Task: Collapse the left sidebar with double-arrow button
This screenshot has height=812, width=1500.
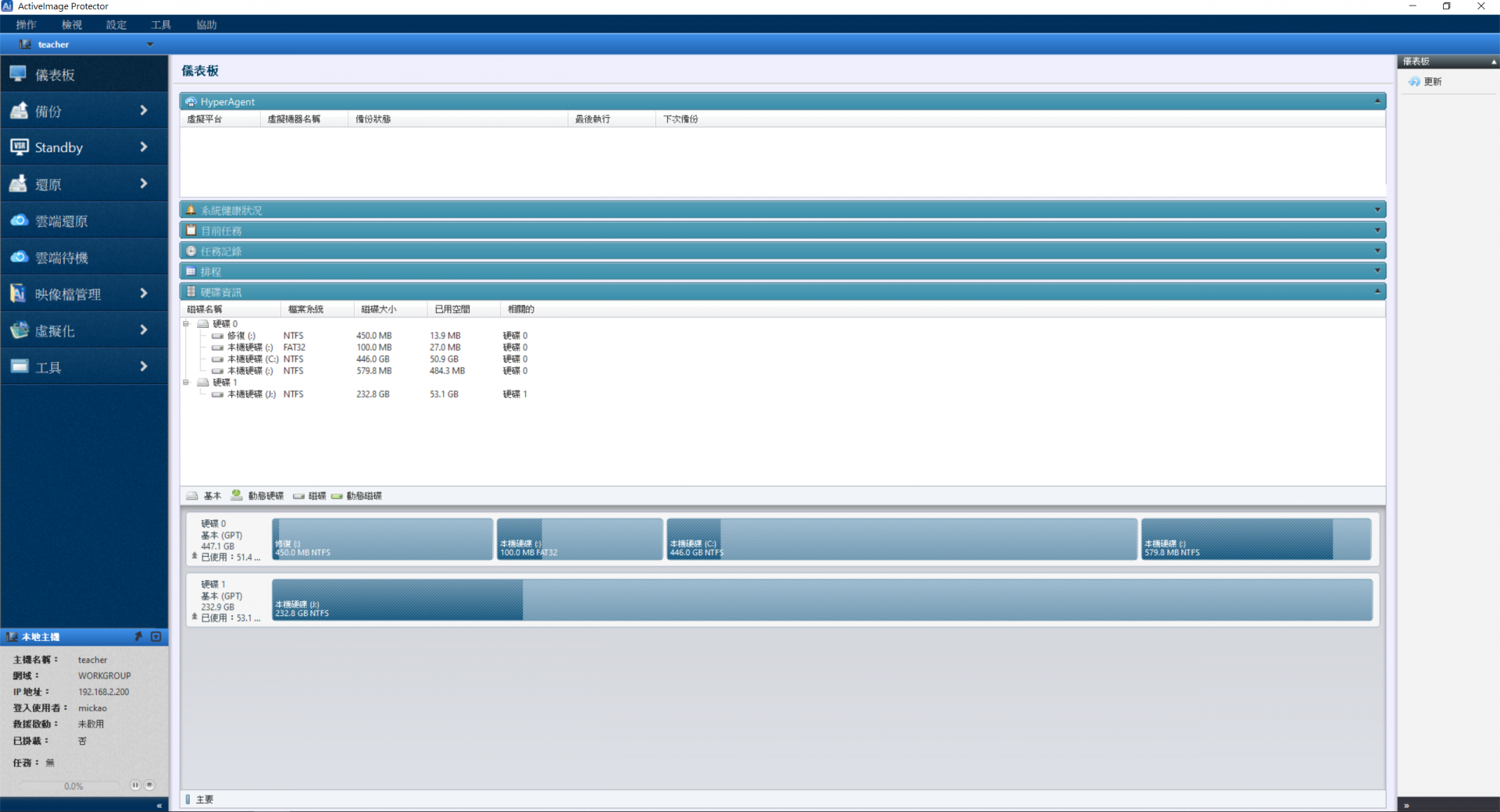Action: point(159,806)
